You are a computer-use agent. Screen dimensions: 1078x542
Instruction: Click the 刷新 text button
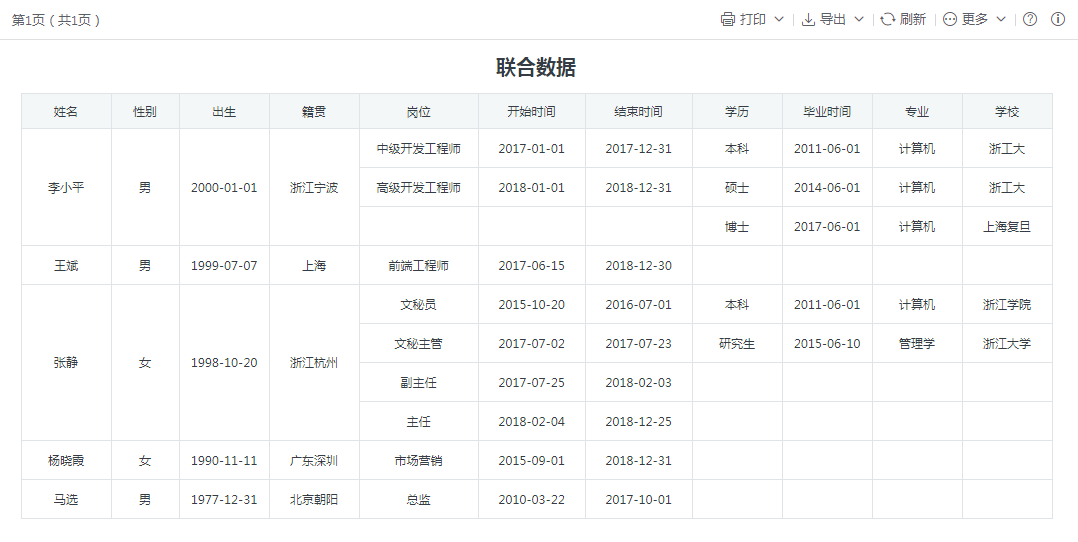913,20
